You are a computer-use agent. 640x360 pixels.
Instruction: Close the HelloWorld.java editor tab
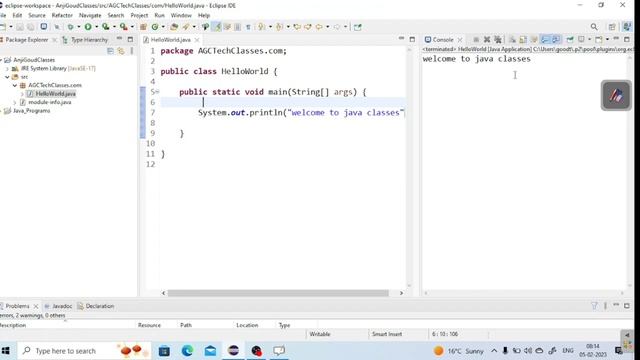tap(197, 40)
